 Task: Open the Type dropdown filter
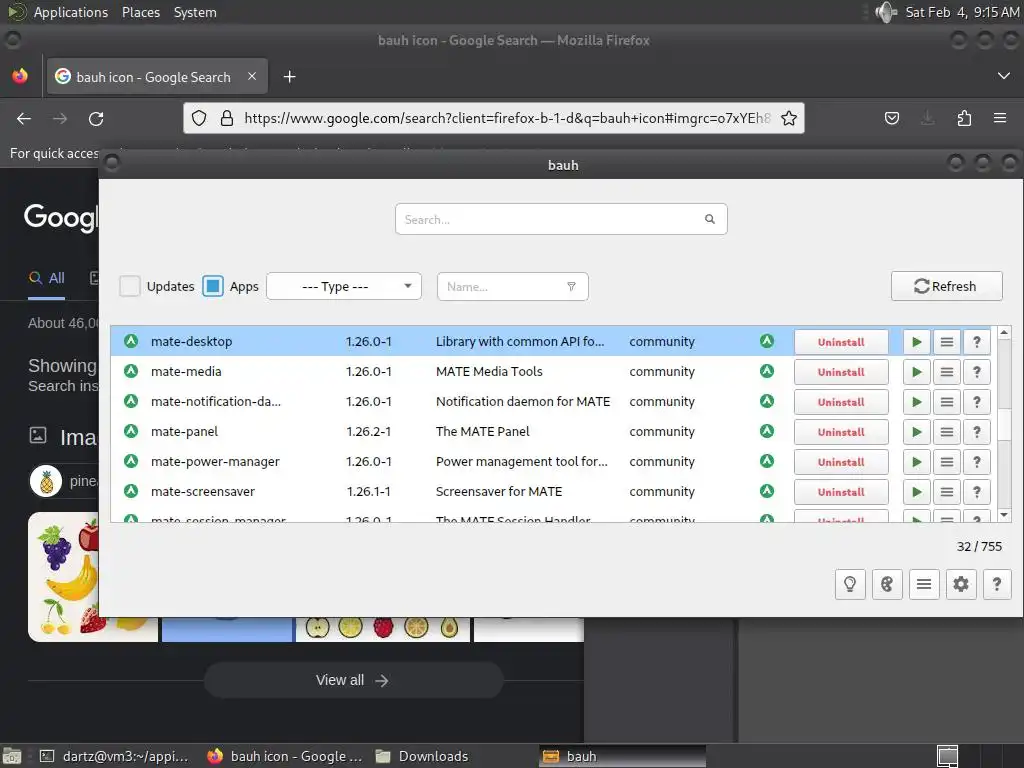pos(344,286)
